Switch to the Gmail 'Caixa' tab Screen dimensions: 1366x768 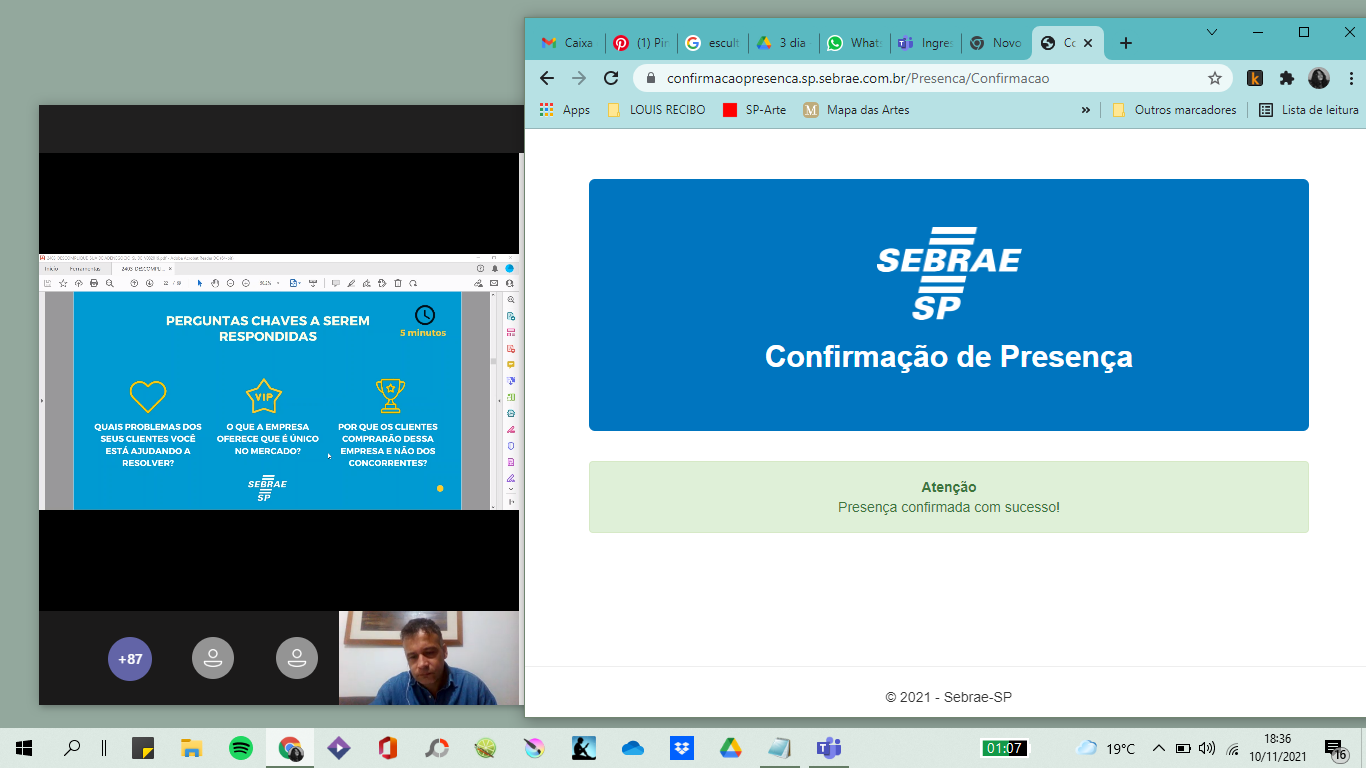[x=567, y=43]
